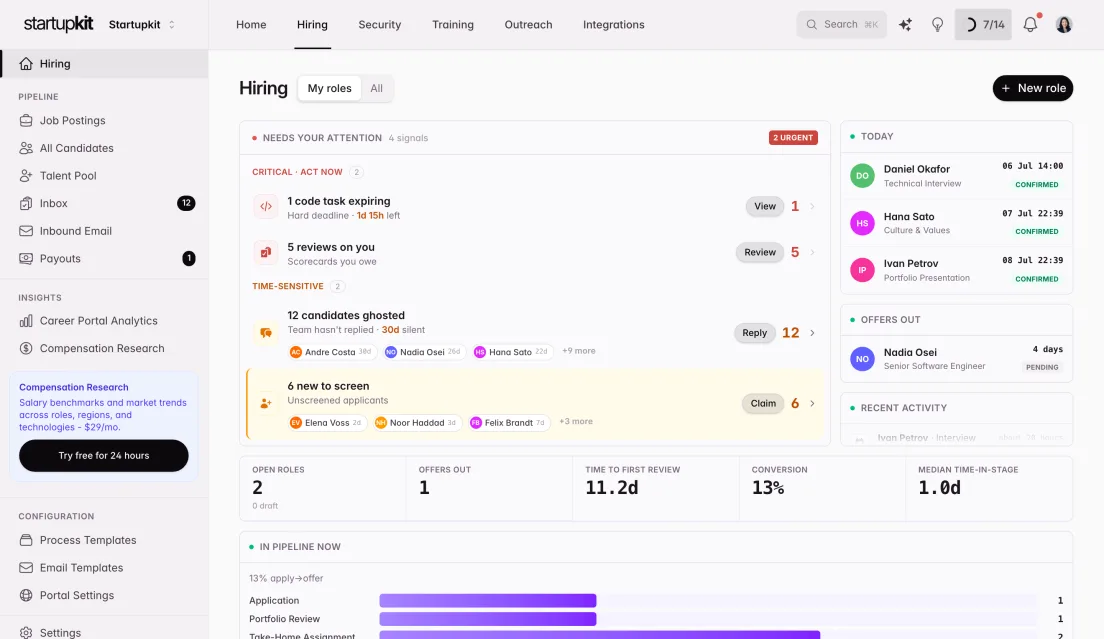Viewport: 1104px width, 639px height.
Task: Open Nadia Osei's pending offer
Action: click(956, 359)
